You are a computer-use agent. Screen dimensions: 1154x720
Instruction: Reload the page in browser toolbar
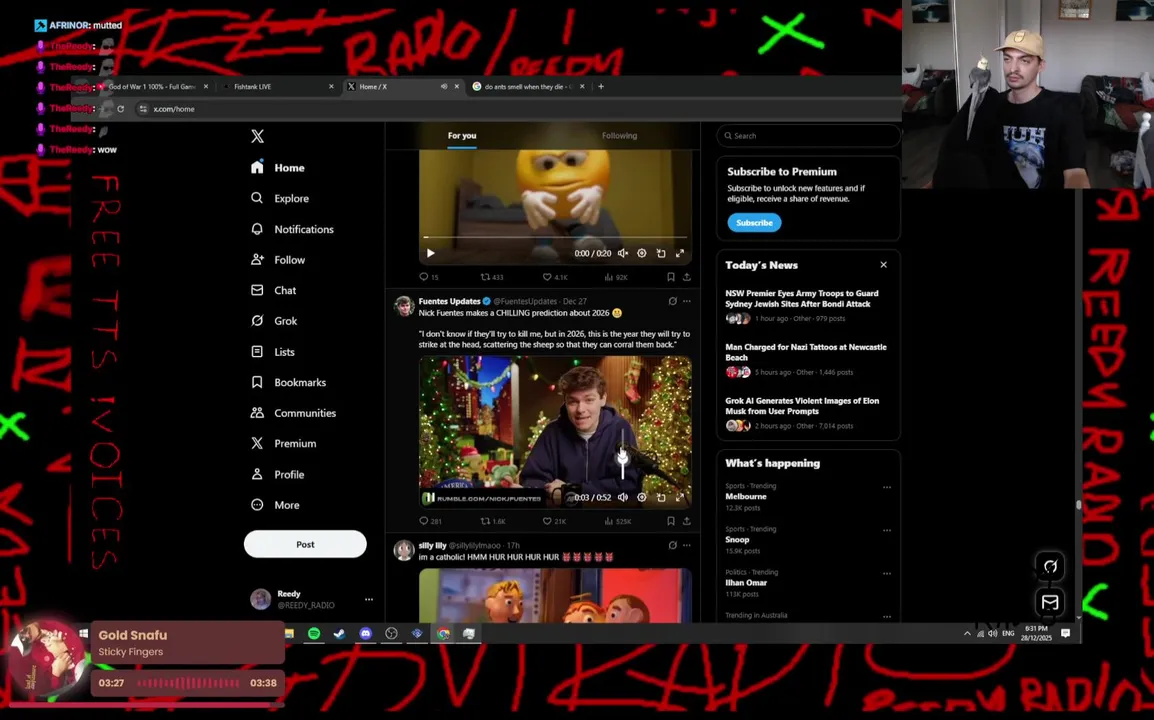(x=121, y=109)
